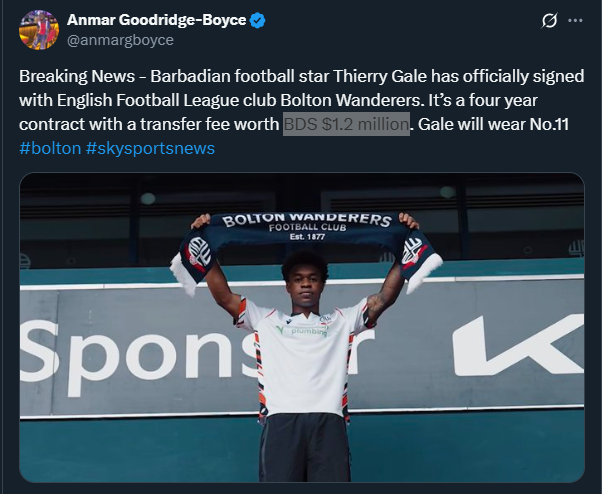Click the words Breaking News in the post
602x494 pixels.
click(x=77, y=76)
